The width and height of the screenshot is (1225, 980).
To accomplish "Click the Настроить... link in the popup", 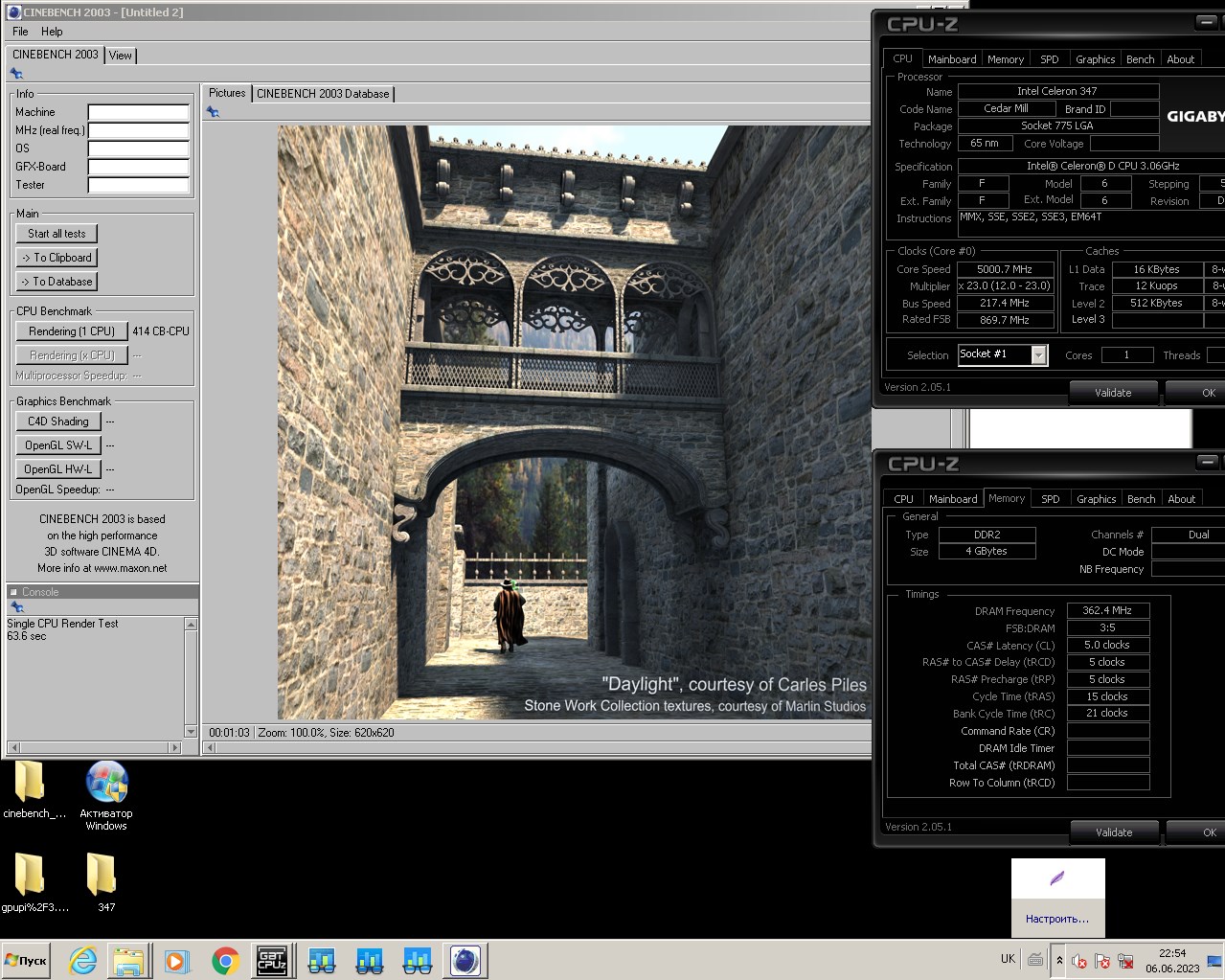I will [x=1057, y=919].
